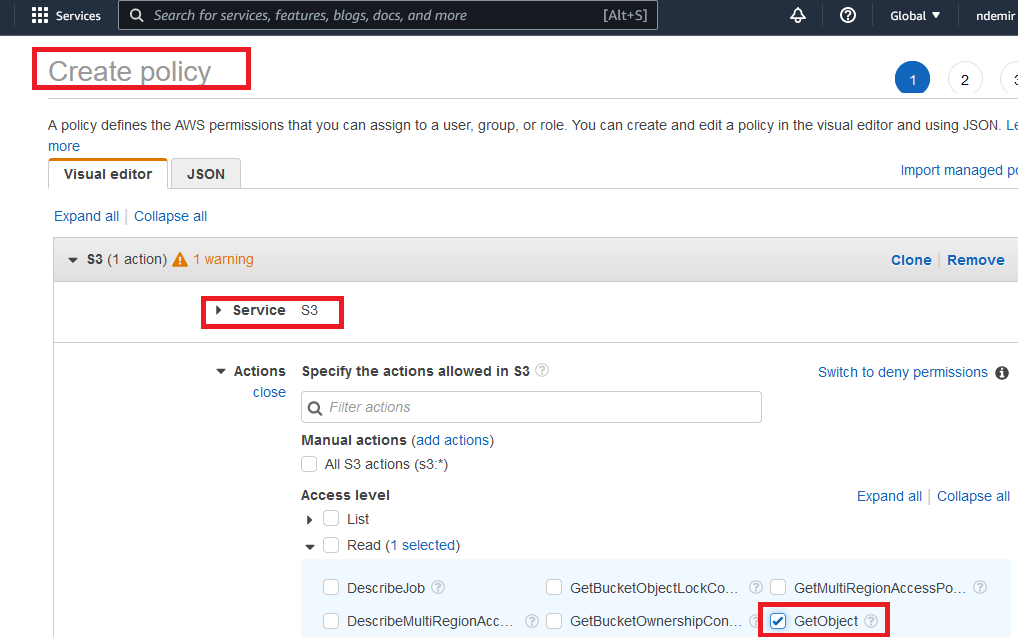Viewport: 1018px width, 637px height.
Task: Click the Remove link for S3
Action: coord(975,260)
